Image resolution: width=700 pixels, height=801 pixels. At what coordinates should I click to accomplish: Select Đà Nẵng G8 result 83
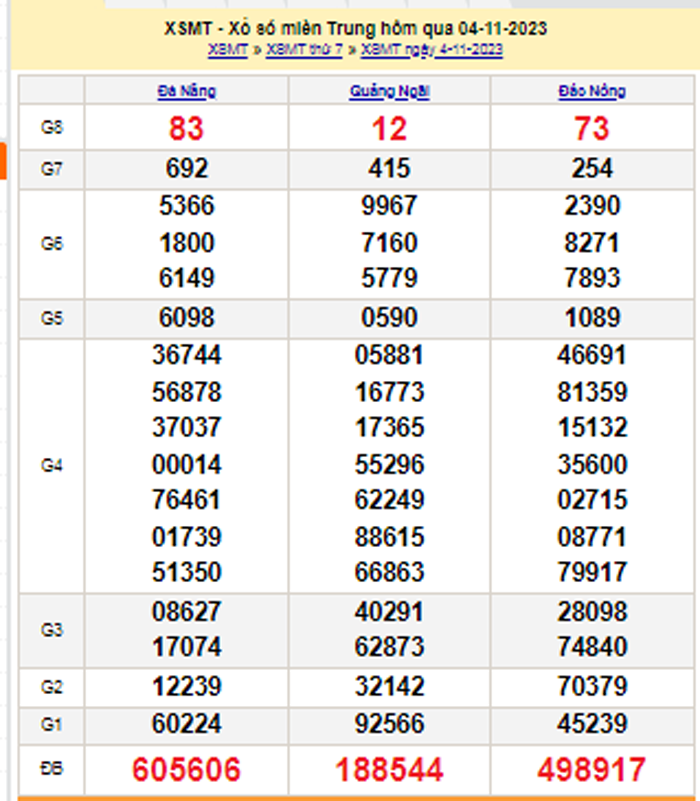pyautogui.click(x=186, y=128)
